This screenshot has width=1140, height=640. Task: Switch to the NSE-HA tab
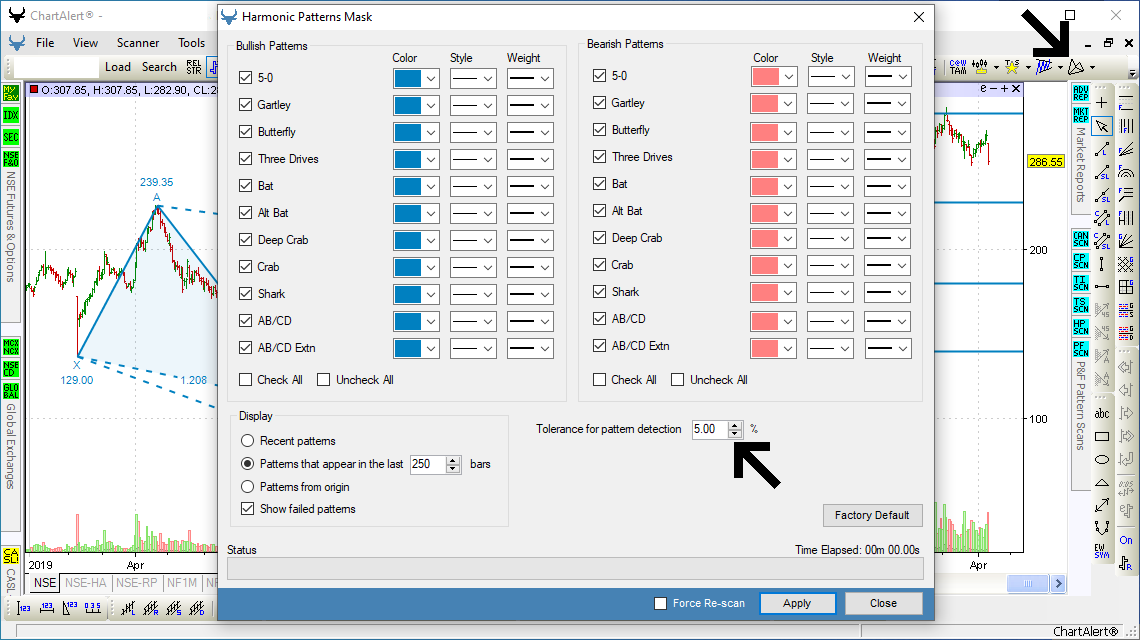coord(86,583)
